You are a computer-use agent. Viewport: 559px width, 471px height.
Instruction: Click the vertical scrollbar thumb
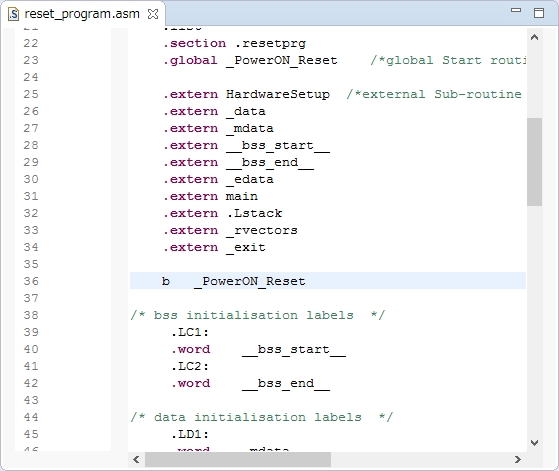[534, 162]
